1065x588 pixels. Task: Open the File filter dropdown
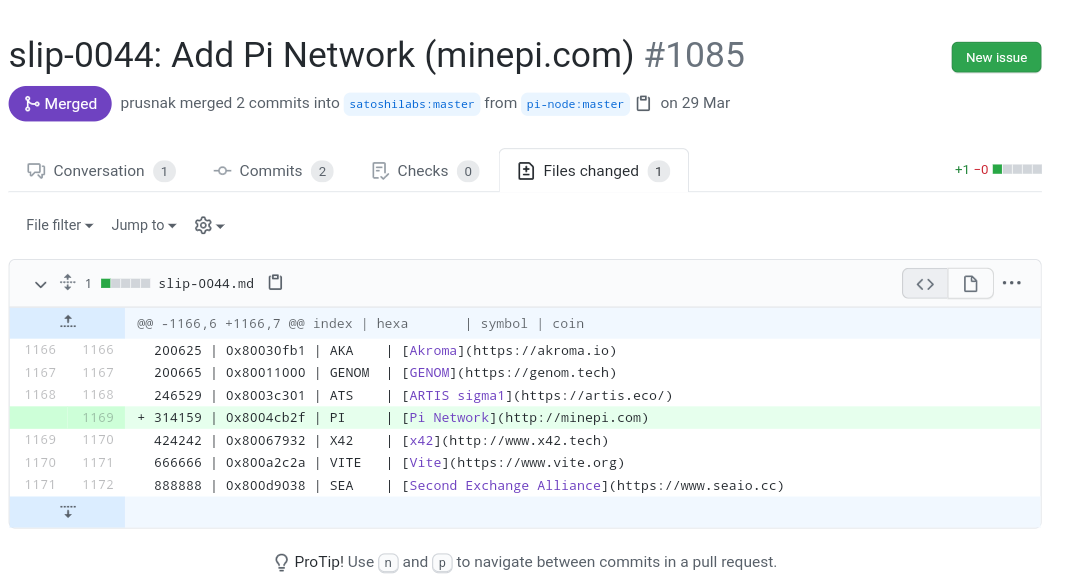59,225
